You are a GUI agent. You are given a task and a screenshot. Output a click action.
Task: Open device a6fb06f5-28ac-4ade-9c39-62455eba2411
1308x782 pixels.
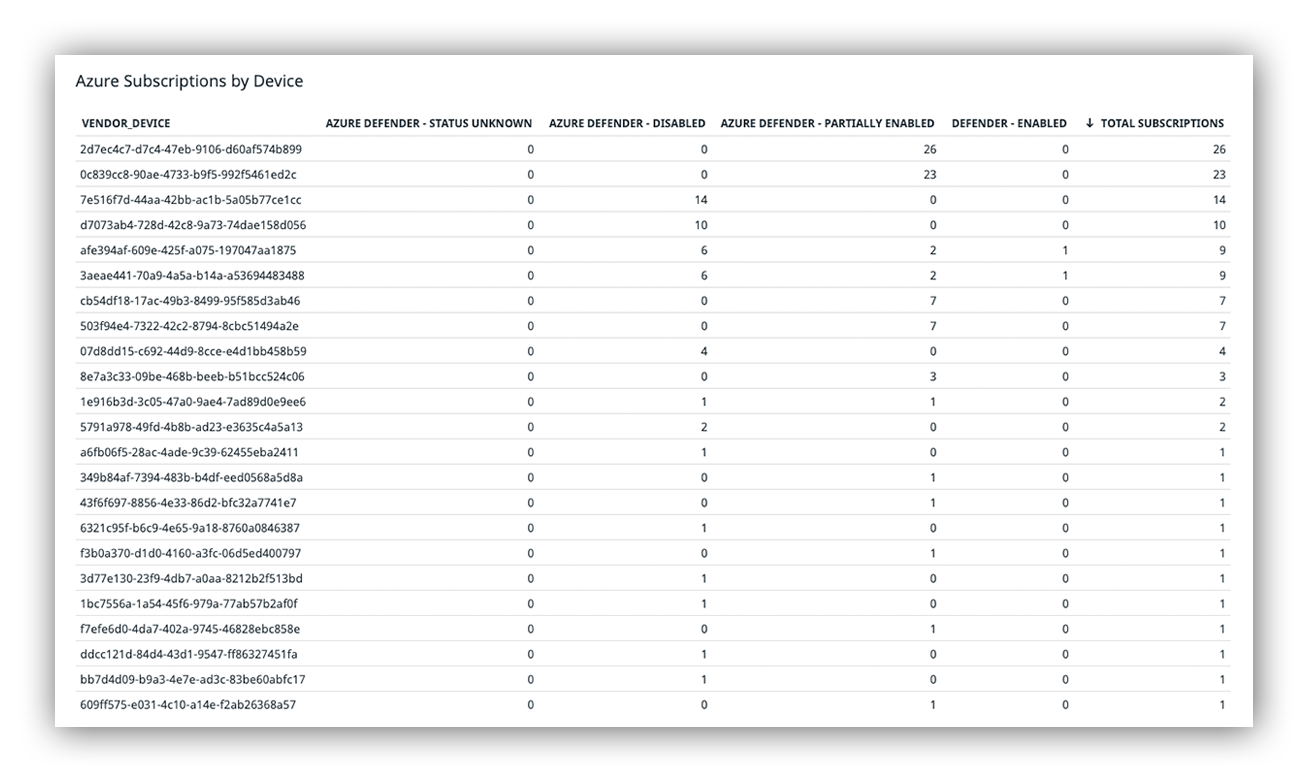click(190, 453)
